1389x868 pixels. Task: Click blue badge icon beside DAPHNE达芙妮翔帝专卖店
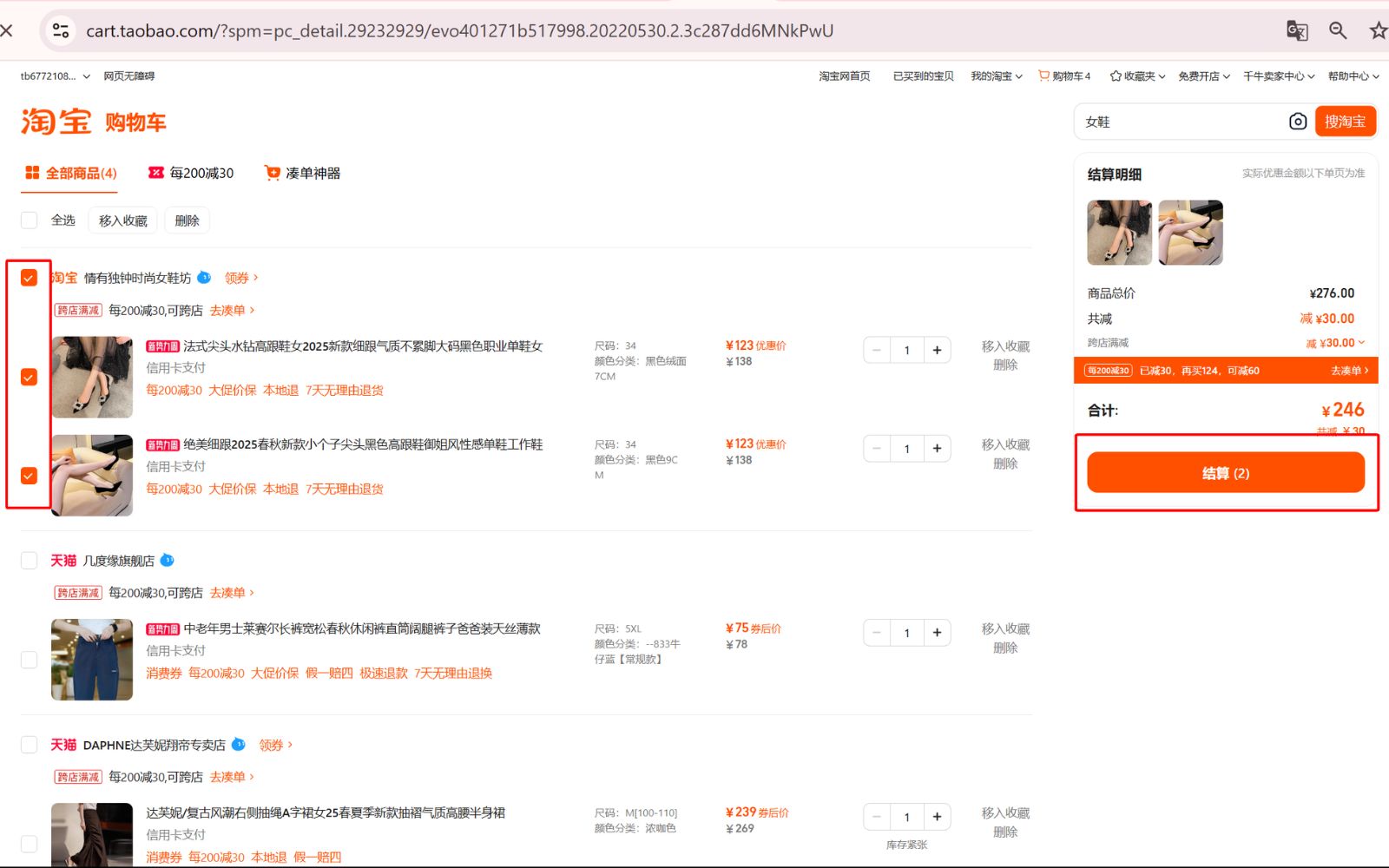(x=239, y=745)
